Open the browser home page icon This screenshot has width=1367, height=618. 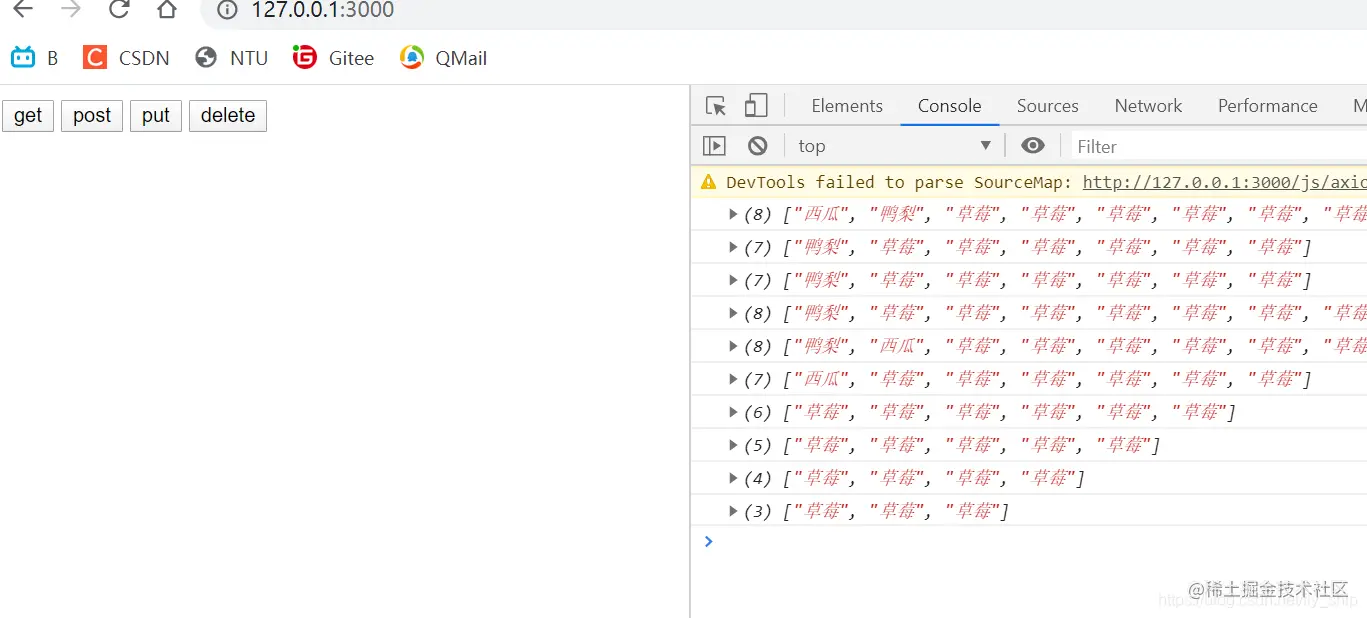(167, 10)
